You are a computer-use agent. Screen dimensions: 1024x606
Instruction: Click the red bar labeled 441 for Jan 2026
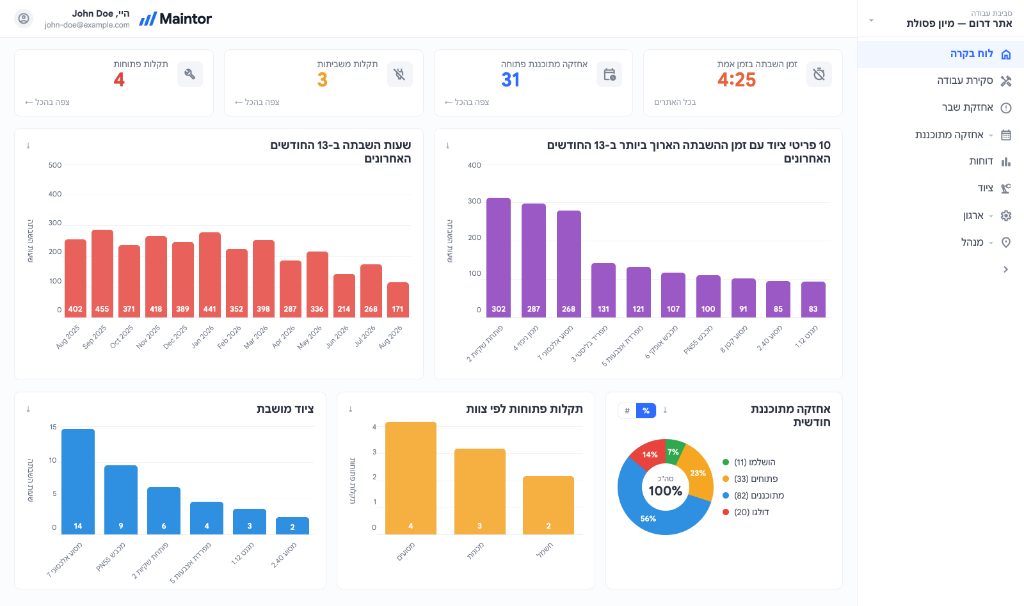pos(210,275)
